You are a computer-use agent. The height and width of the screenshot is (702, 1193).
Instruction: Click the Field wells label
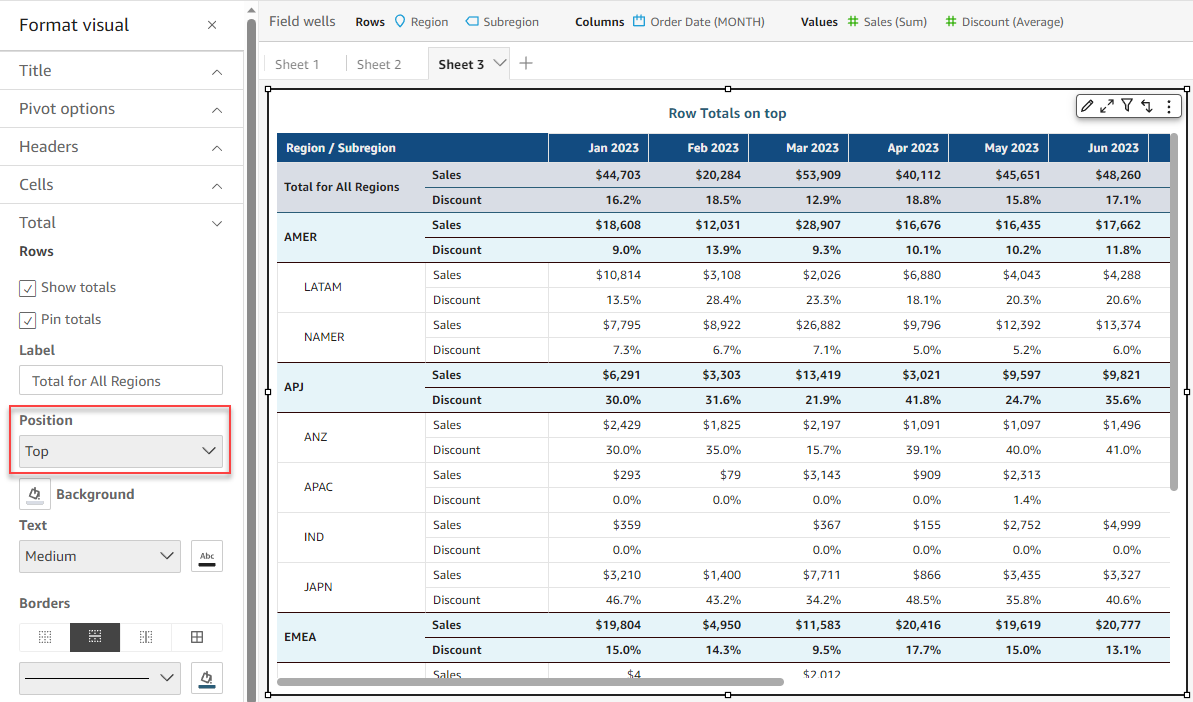pos(302,21)
